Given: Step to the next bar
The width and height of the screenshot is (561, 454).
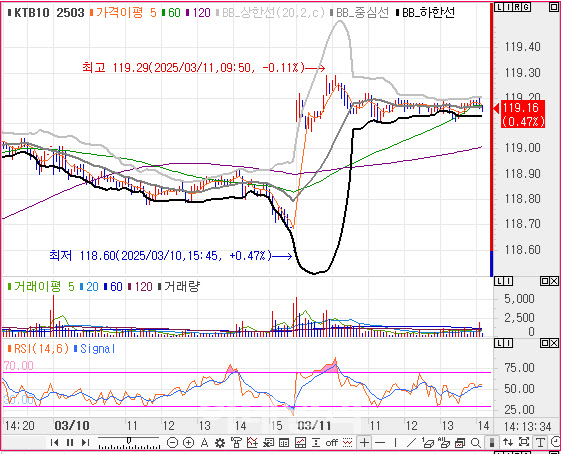Looking at the screenshot, I should [85, 443].
